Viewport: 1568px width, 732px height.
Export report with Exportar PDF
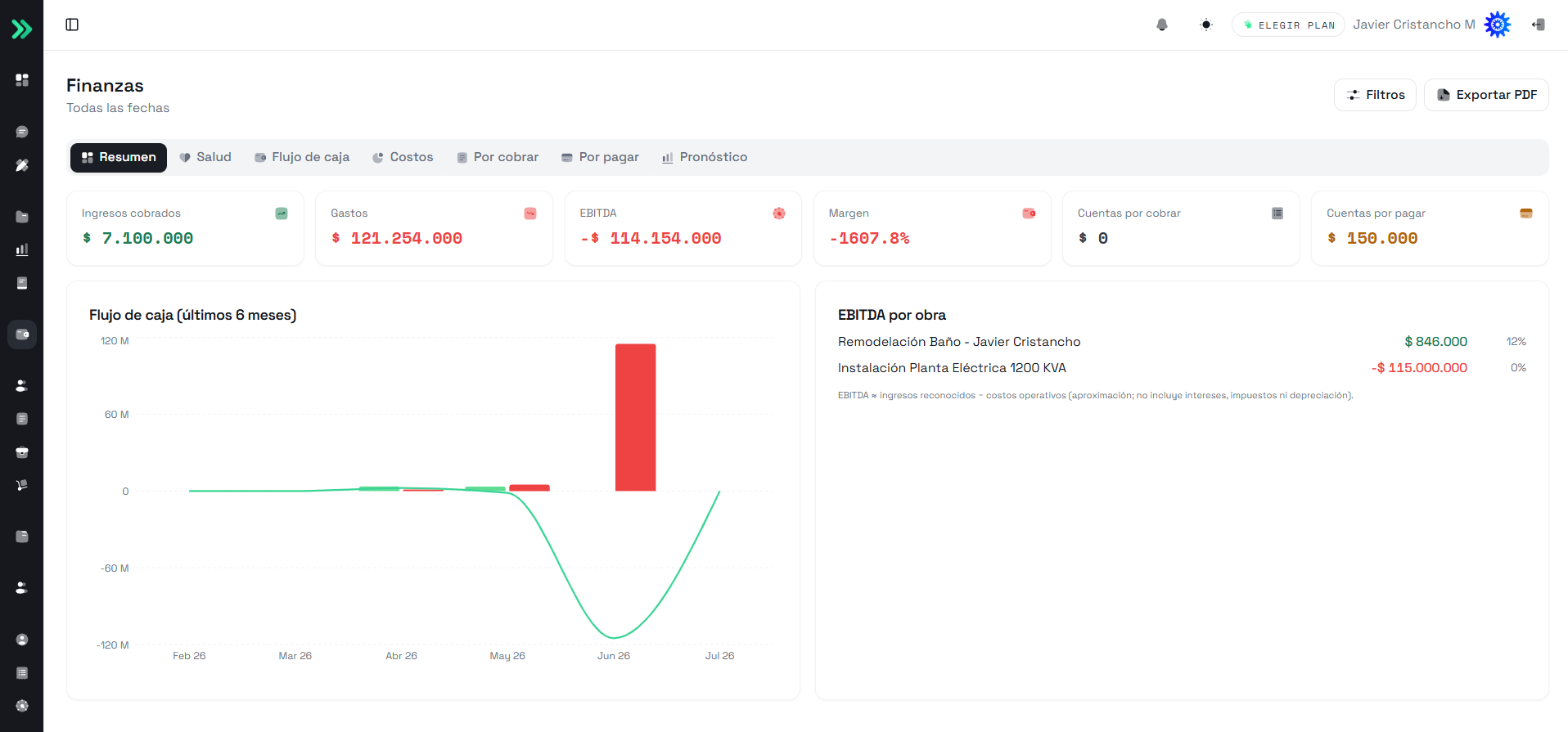point(1486,95)
